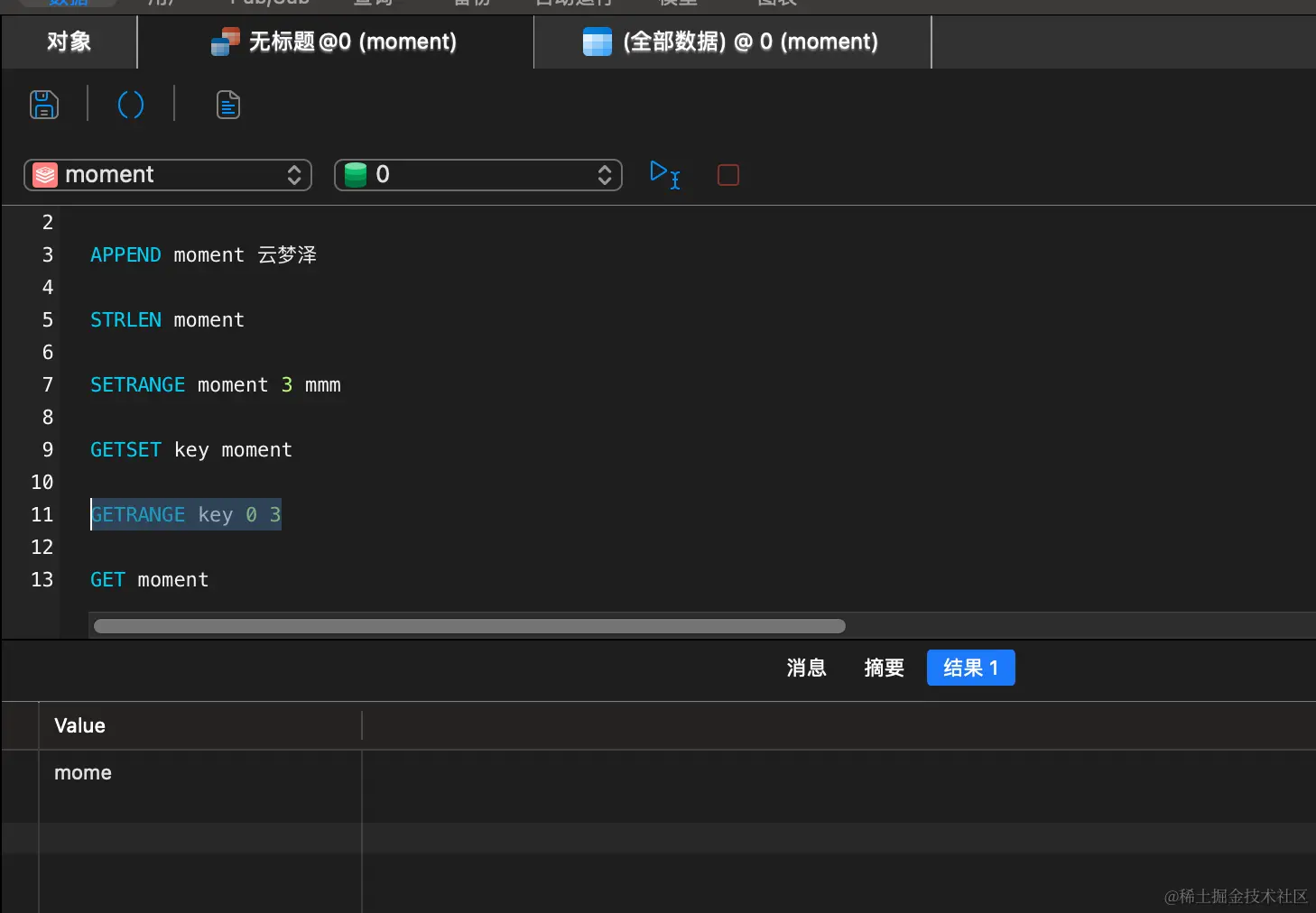The height and width of the screenshot is (913, 1316).
Task: Click the beautify brackets icon
Action: click(x=131, y=105)
